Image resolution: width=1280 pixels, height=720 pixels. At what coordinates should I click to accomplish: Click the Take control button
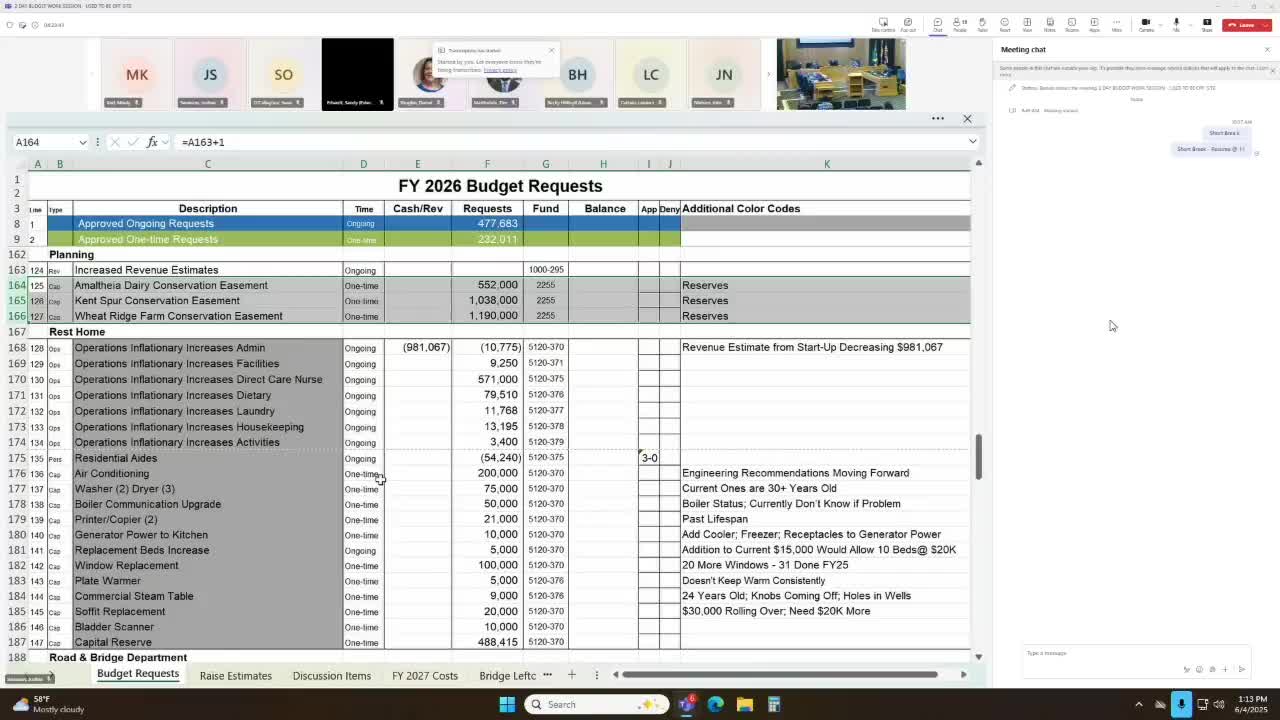(x=883, y=22)
